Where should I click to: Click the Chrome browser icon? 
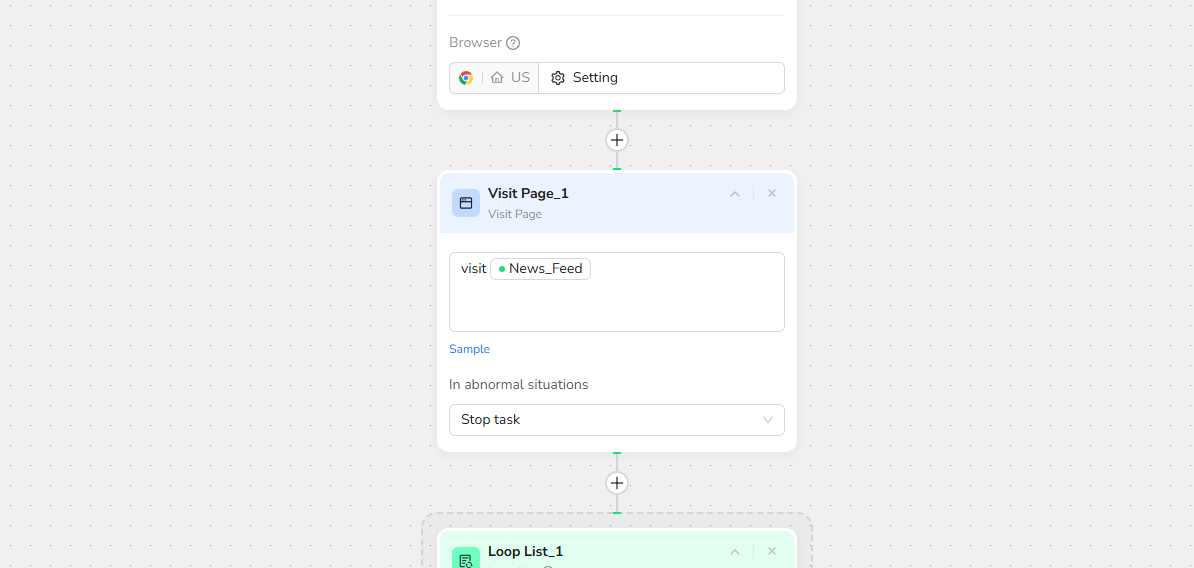click(466, 78)
